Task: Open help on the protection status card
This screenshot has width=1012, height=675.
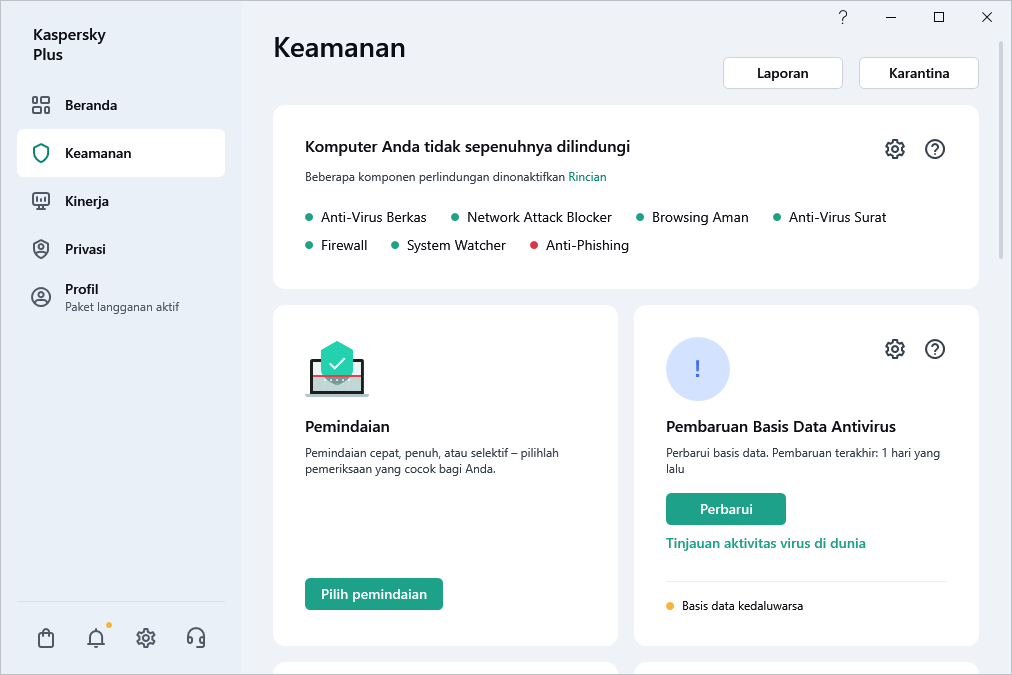Action: [935, 148]
